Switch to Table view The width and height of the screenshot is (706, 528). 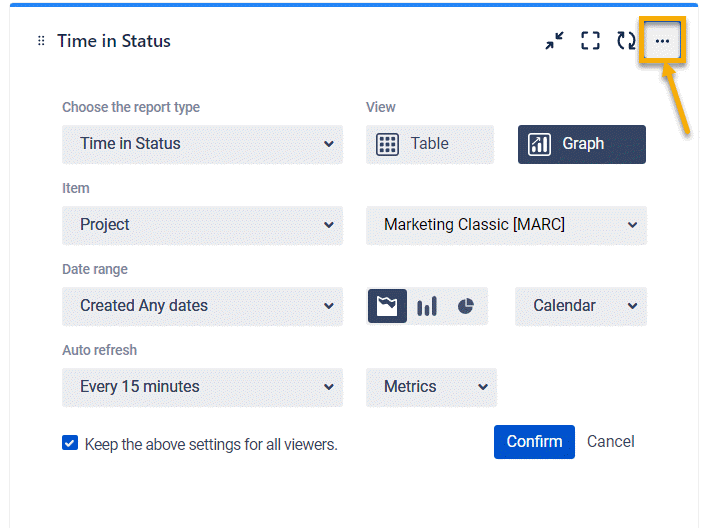tap(430, 144)
